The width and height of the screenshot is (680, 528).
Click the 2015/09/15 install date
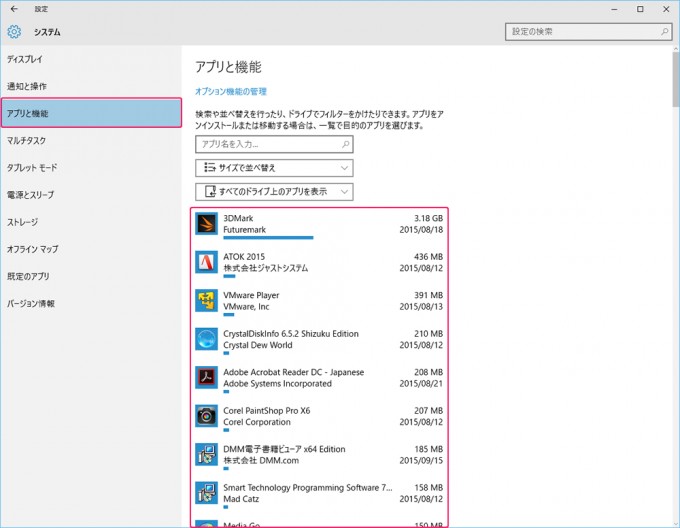(421, 460)
